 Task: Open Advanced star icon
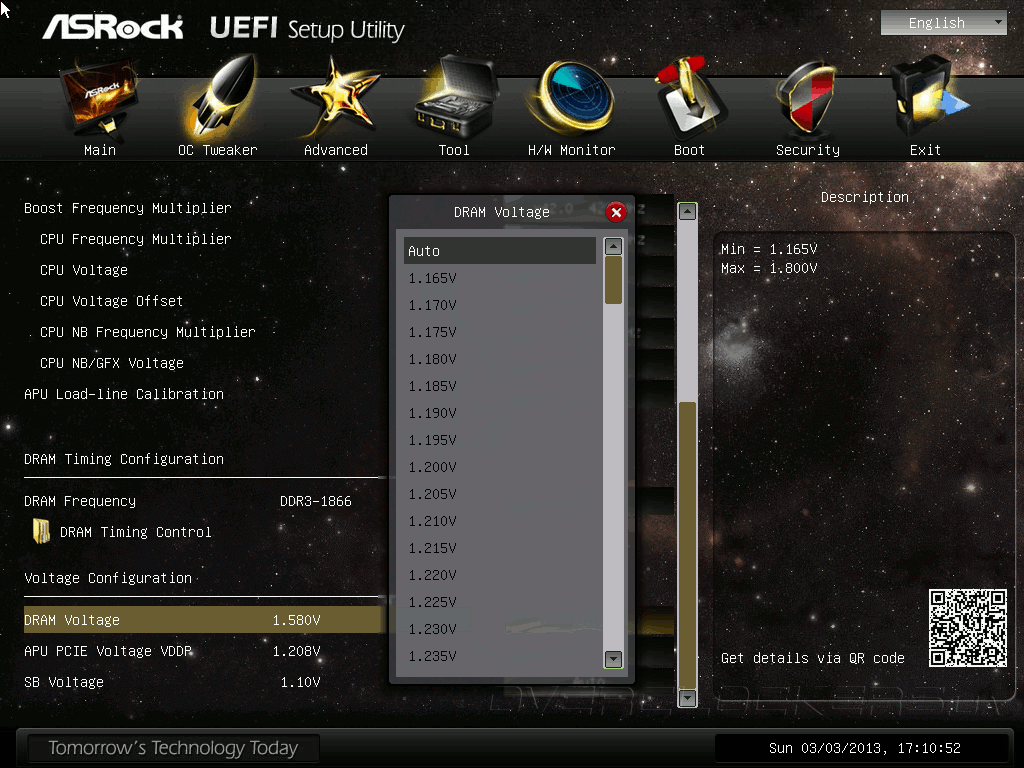[336, 98]
